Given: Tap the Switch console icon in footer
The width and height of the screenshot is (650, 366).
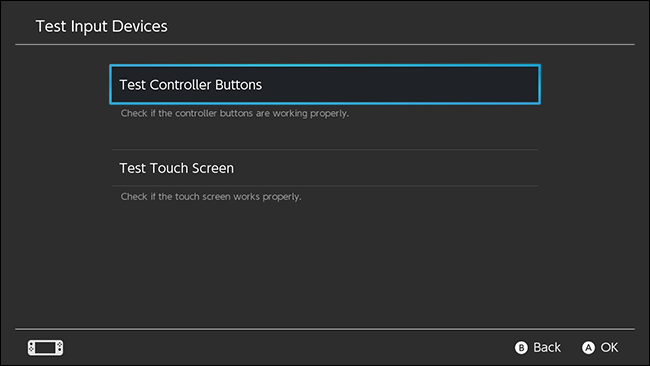Looking at the screenshot, I should (x=46, y=347).
